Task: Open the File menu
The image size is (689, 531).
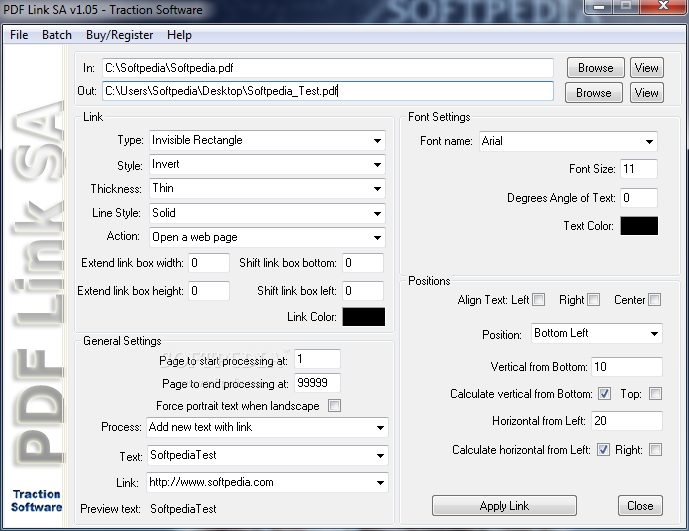Action: 19,35
